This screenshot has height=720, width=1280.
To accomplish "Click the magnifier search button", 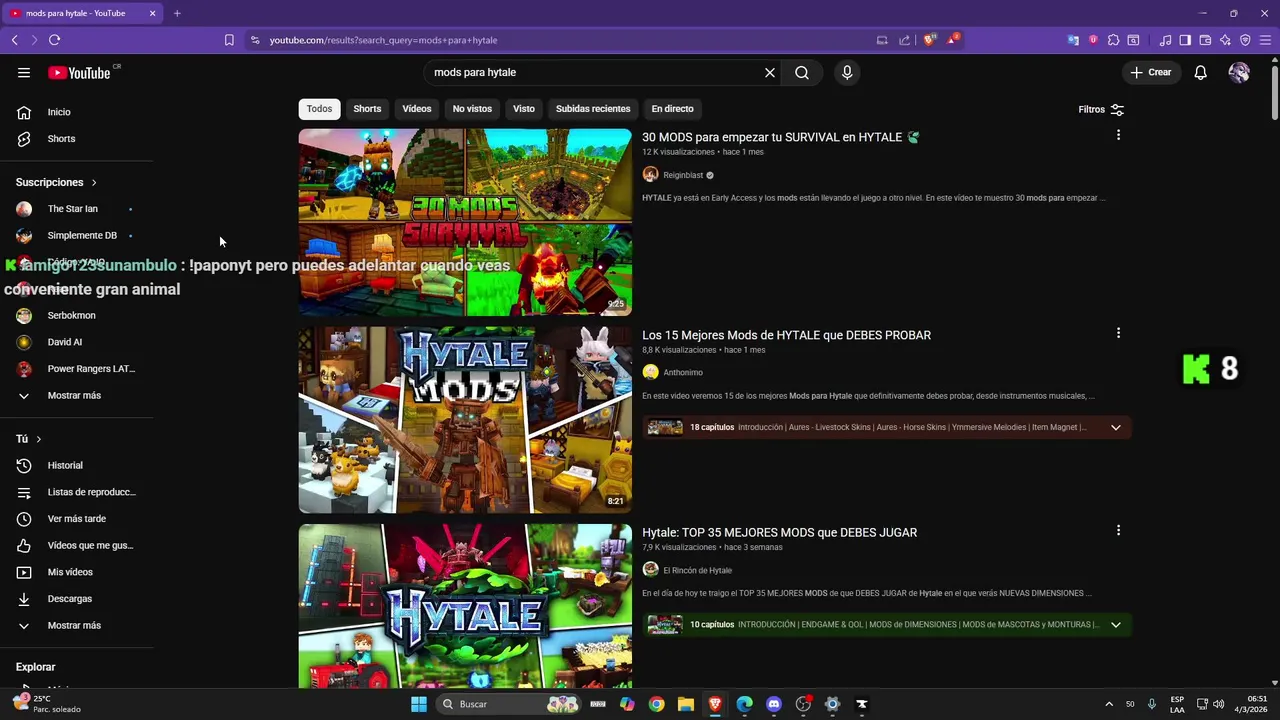I will click(802, 72).
